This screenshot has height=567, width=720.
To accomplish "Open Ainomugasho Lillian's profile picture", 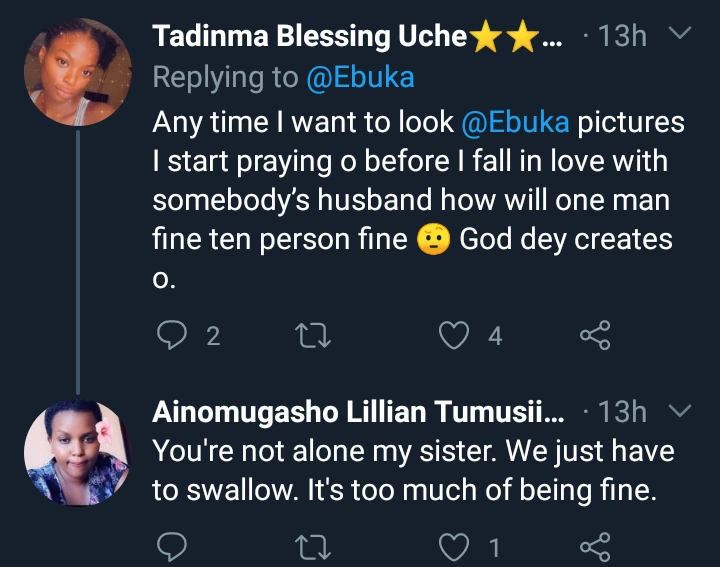I will pyautogui.click(x=77, y=452).
